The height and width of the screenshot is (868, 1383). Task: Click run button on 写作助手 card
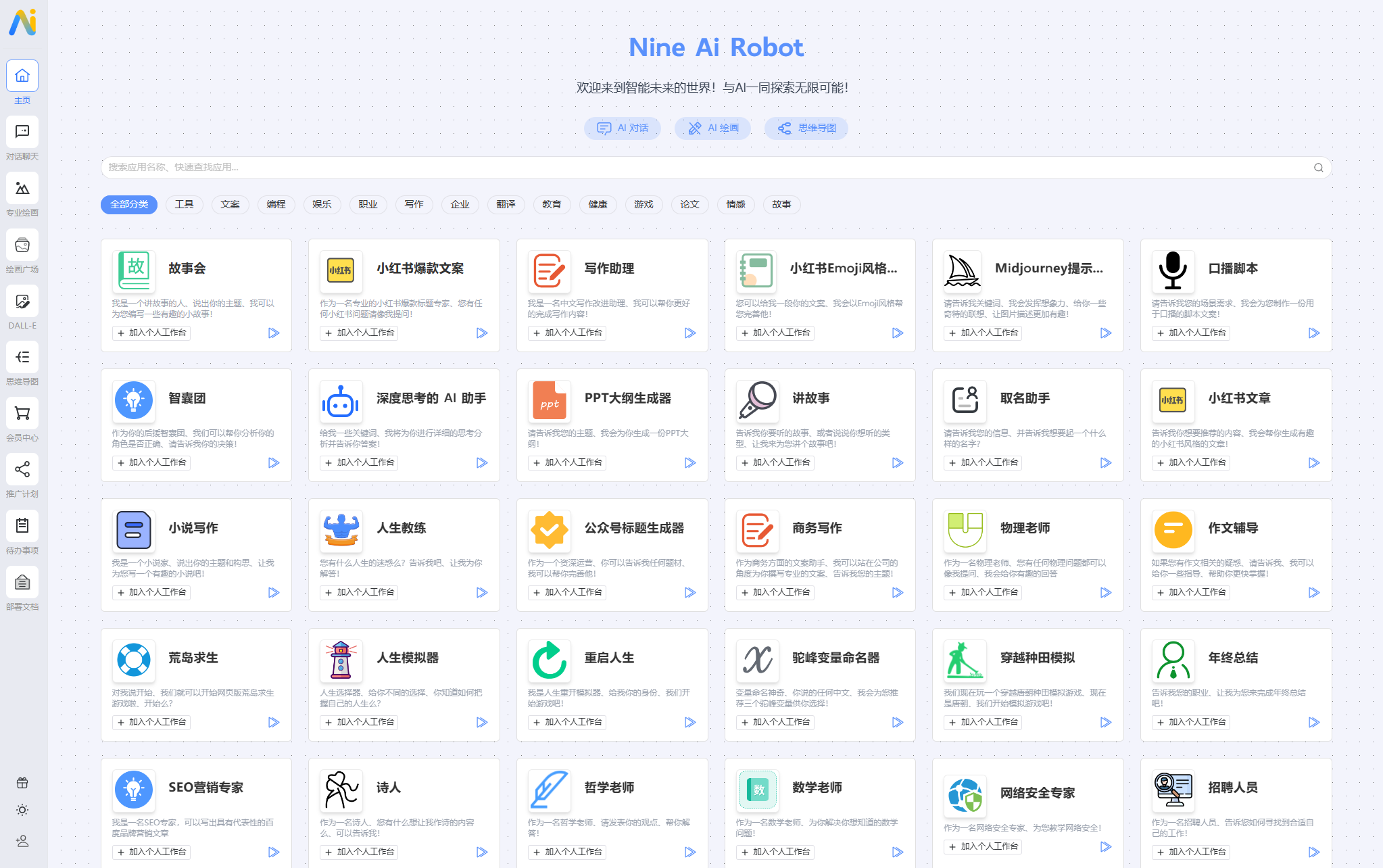(x=691, y=332)
